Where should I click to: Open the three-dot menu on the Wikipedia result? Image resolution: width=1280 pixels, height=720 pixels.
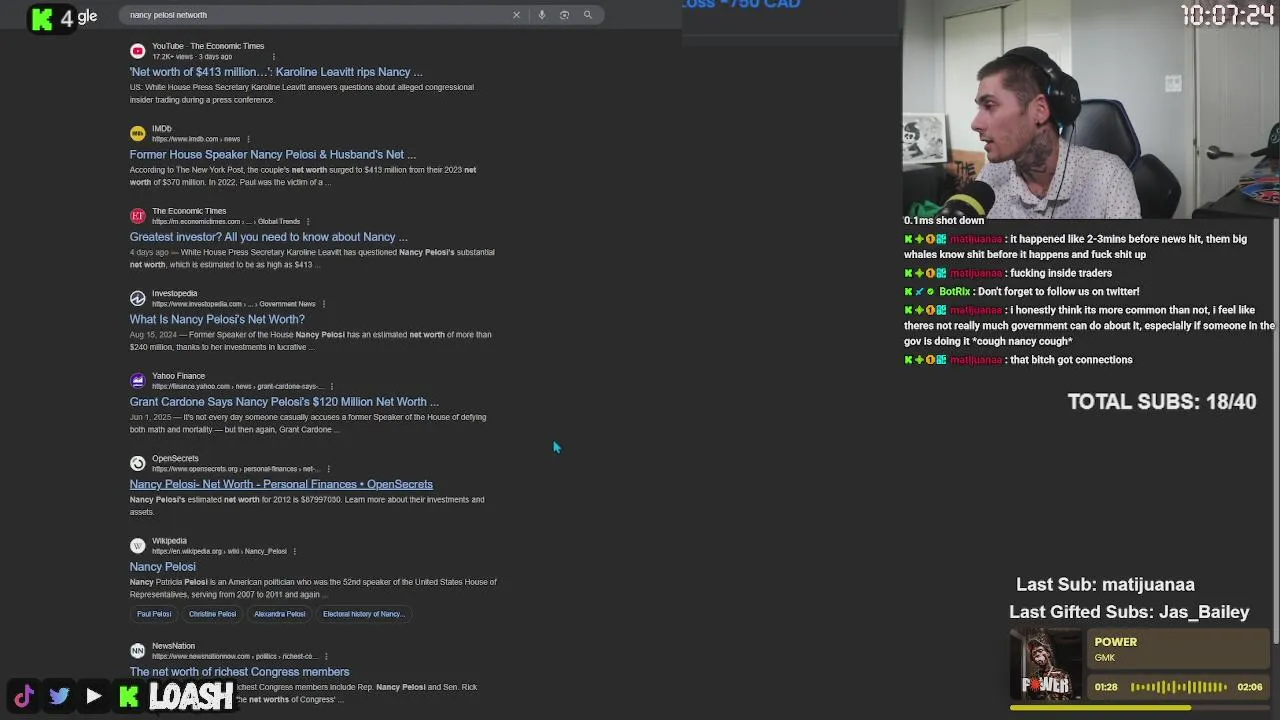click(x=295, y=551)
